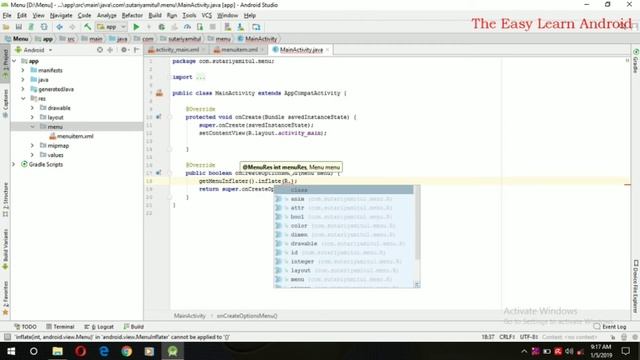Choose 'layout' in autocomplete popup
This screenshot has width=640, height=360.
345,270
